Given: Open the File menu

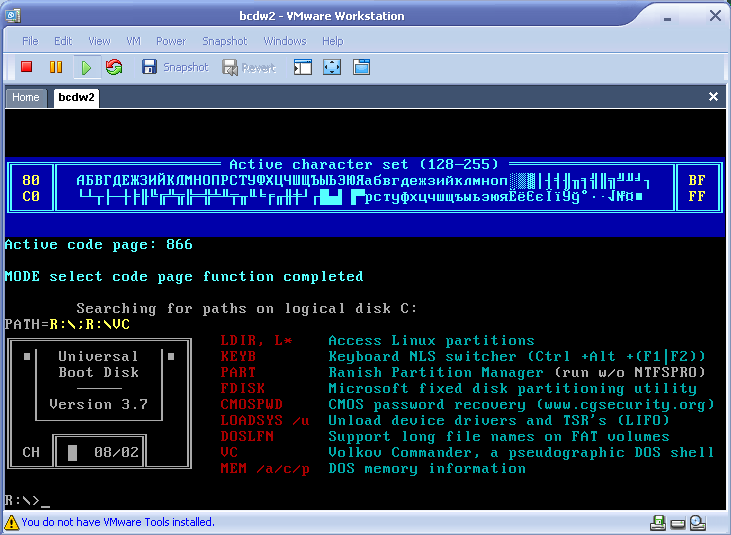Looking at the screenshot, I should (30, 41).
